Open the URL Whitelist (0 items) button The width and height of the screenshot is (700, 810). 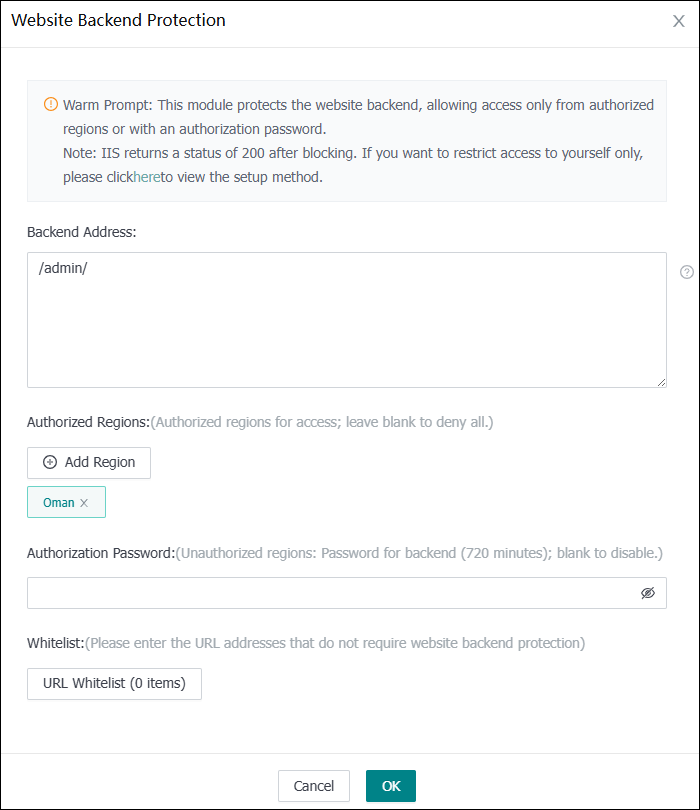point(114,684)
